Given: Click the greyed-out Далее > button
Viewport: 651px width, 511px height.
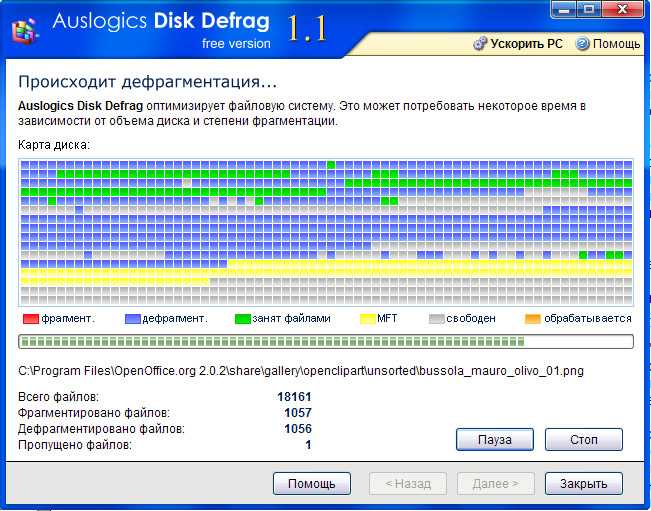Looking at the screenshot, I should coord(495,484).
